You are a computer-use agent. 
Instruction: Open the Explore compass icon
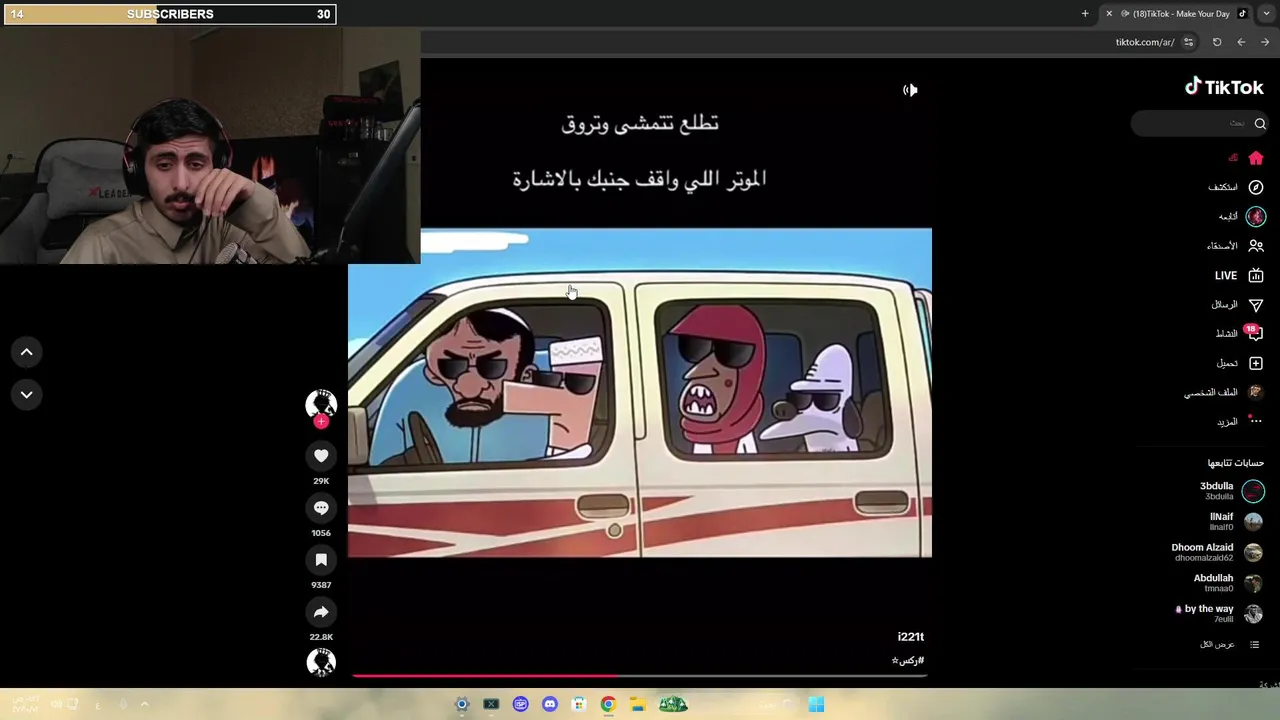(x=1256, y=187)
